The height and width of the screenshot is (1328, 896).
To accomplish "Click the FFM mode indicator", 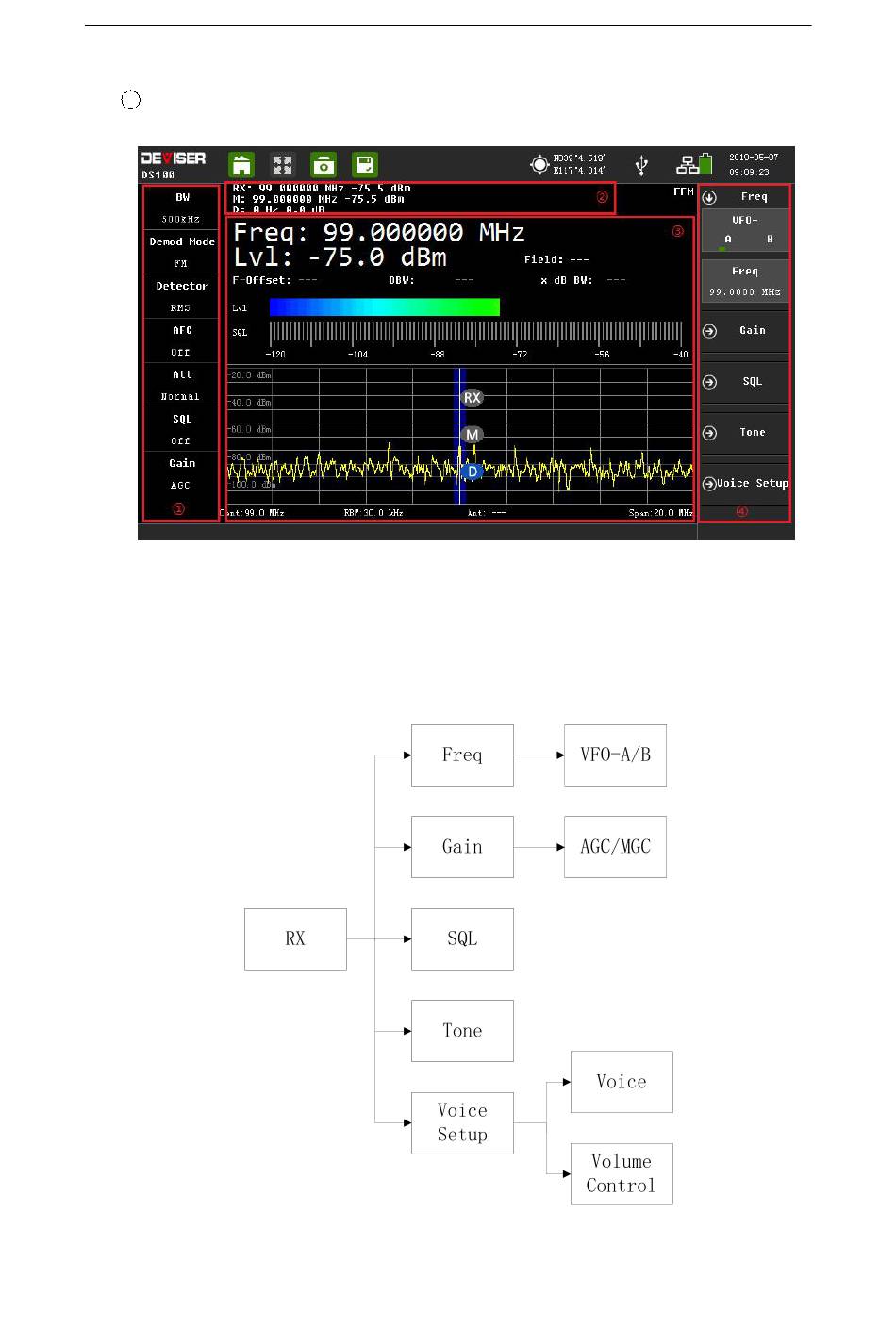I will click(684, 191).
